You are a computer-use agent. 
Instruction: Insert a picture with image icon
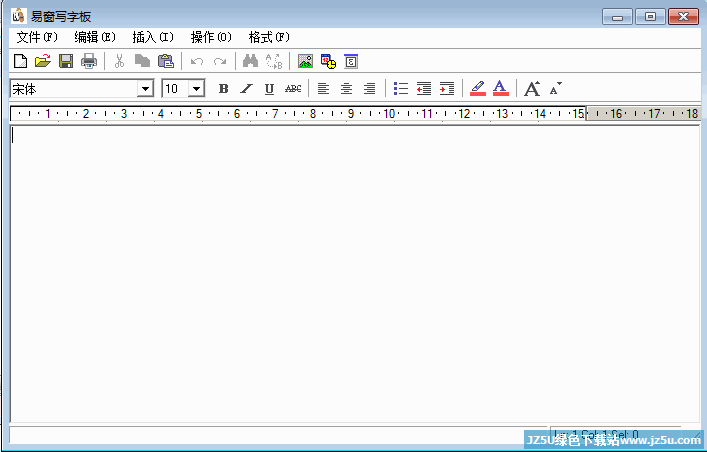tap(305, 61)
